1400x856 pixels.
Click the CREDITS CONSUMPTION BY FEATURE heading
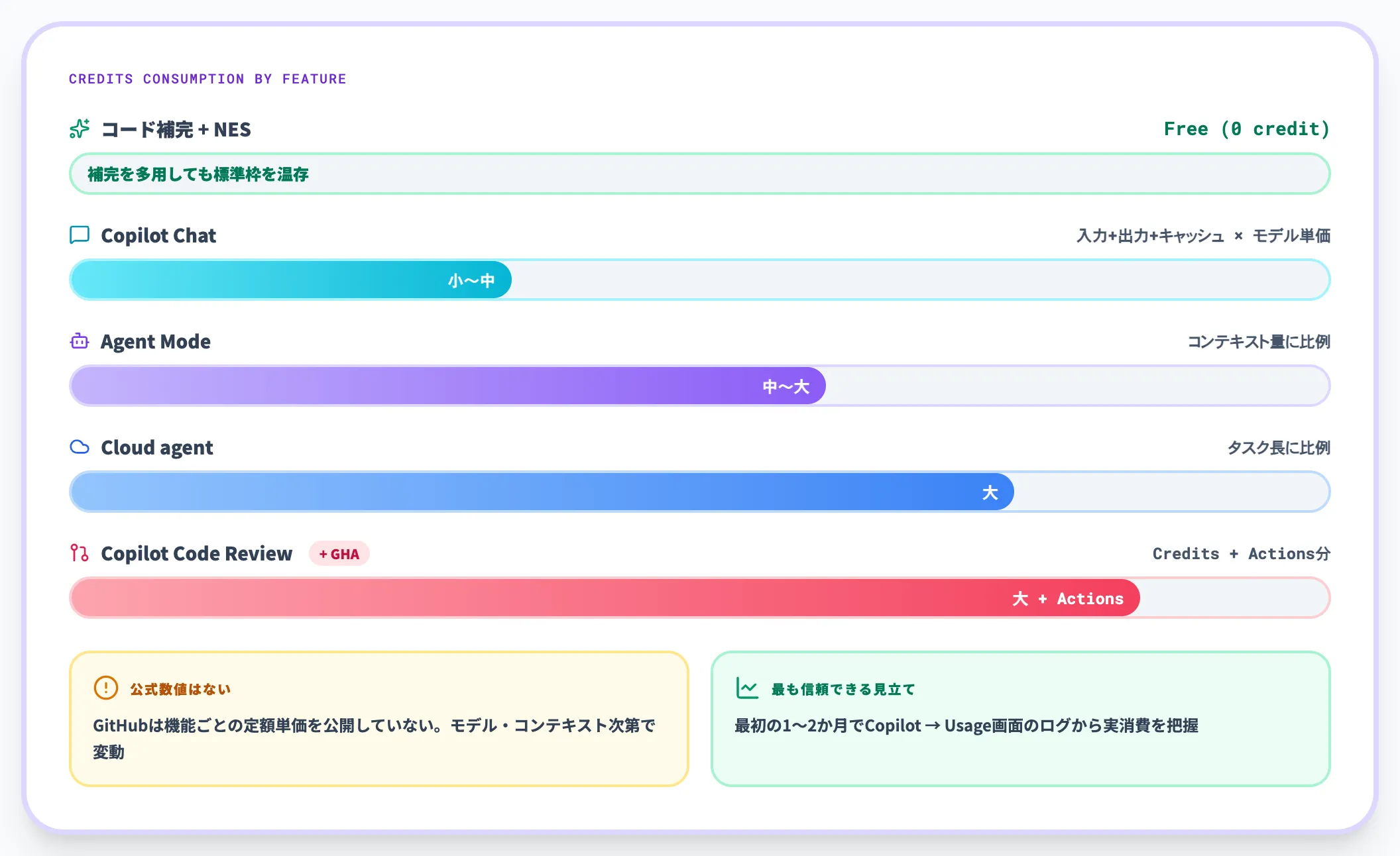click(x=207, y=79)
